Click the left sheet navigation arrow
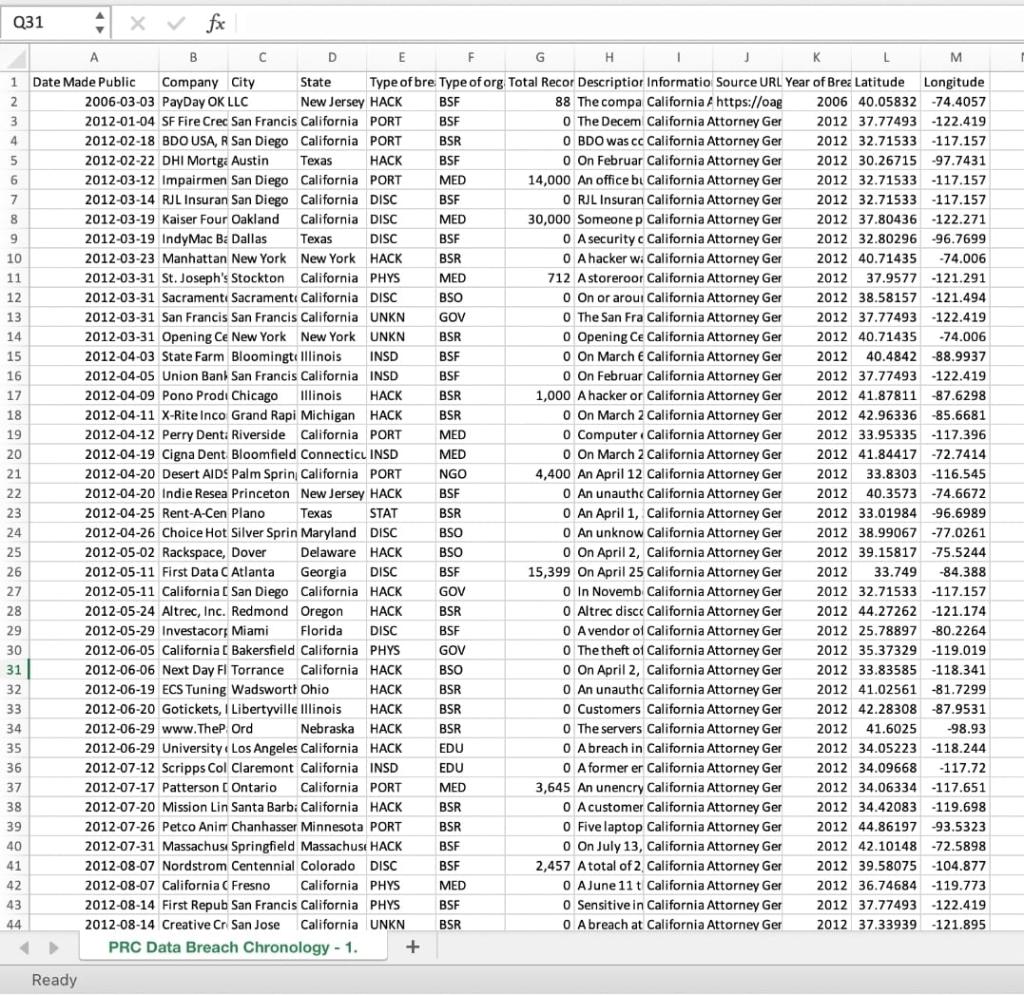1024x995 pixels. click(25, 946)
